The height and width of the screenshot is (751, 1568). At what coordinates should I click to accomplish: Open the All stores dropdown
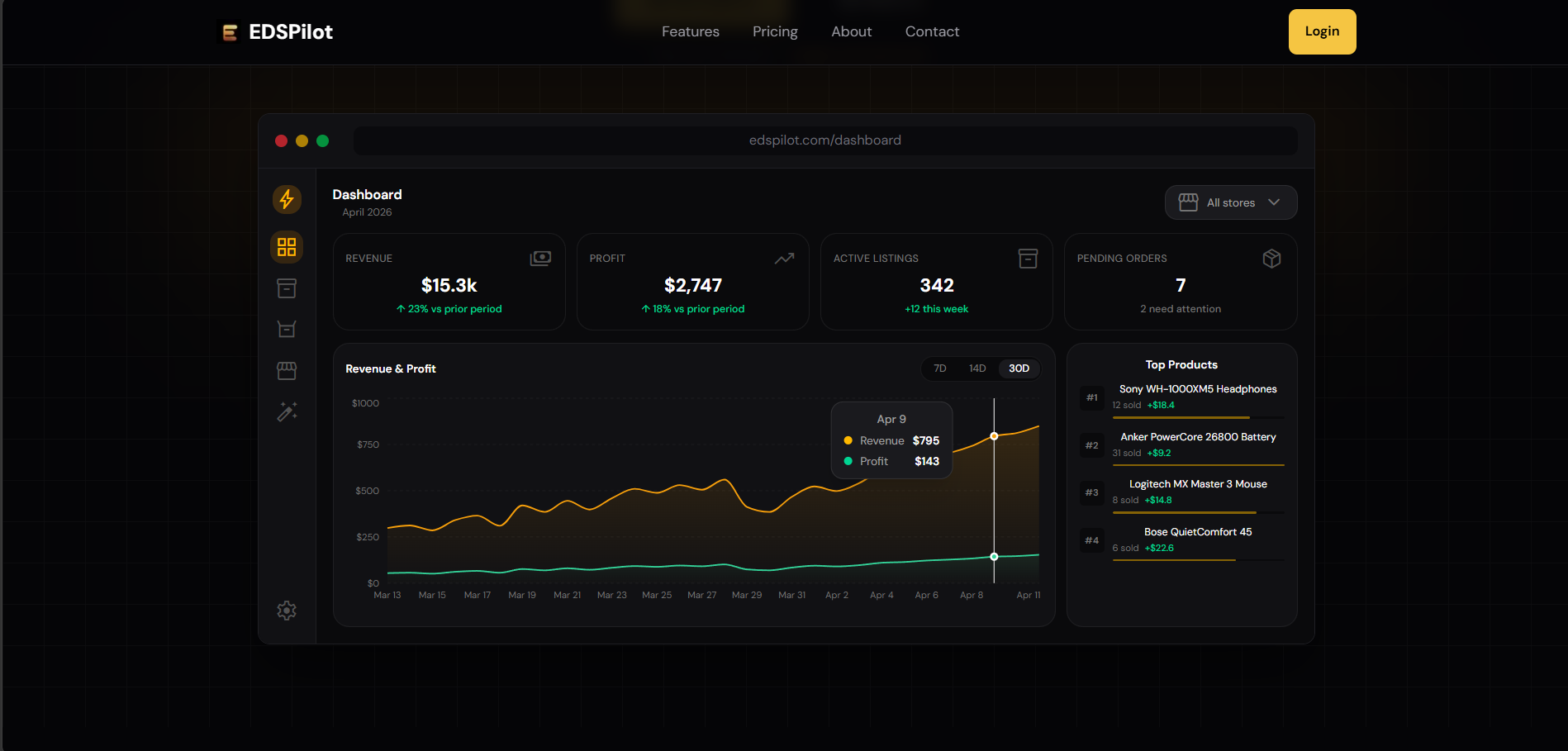click(x=1230, y=202)
